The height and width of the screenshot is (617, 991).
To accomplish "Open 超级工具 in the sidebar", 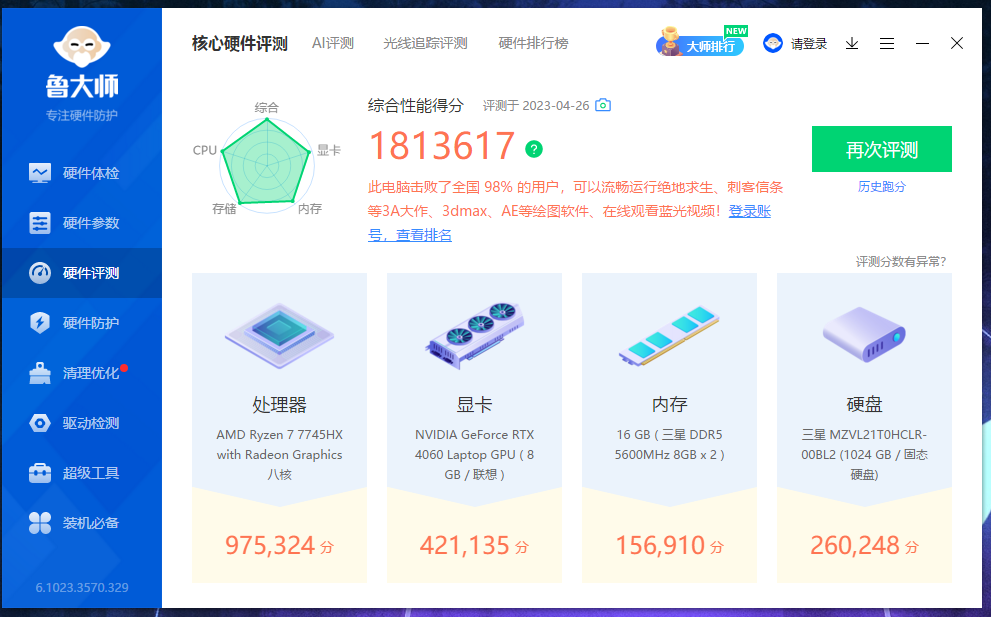I will click(82, 473).
